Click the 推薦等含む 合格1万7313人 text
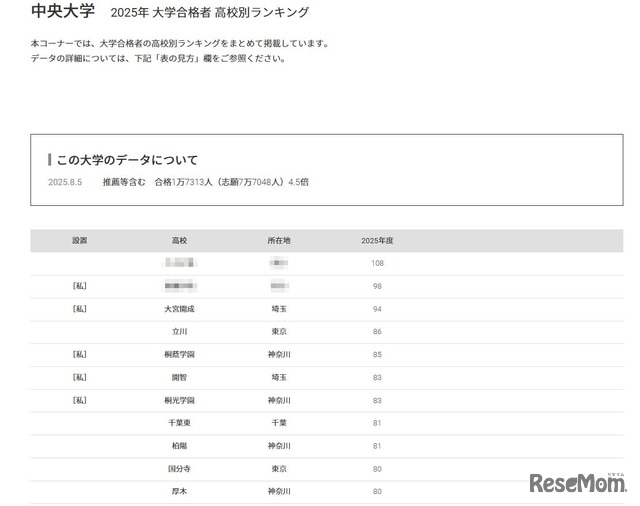The height and width of the screenshot is (506, 640). coord(158,182)
